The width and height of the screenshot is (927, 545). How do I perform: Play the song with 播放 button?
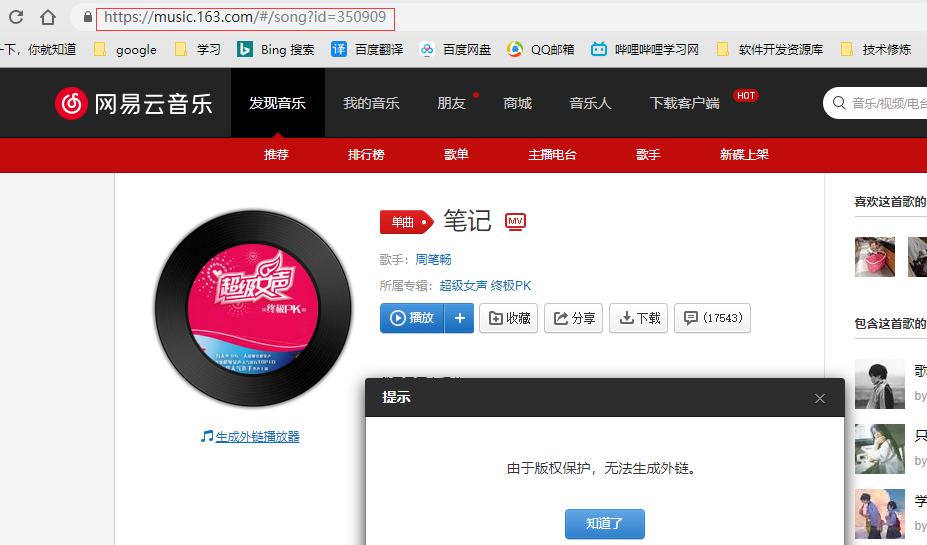coord(412,318)
